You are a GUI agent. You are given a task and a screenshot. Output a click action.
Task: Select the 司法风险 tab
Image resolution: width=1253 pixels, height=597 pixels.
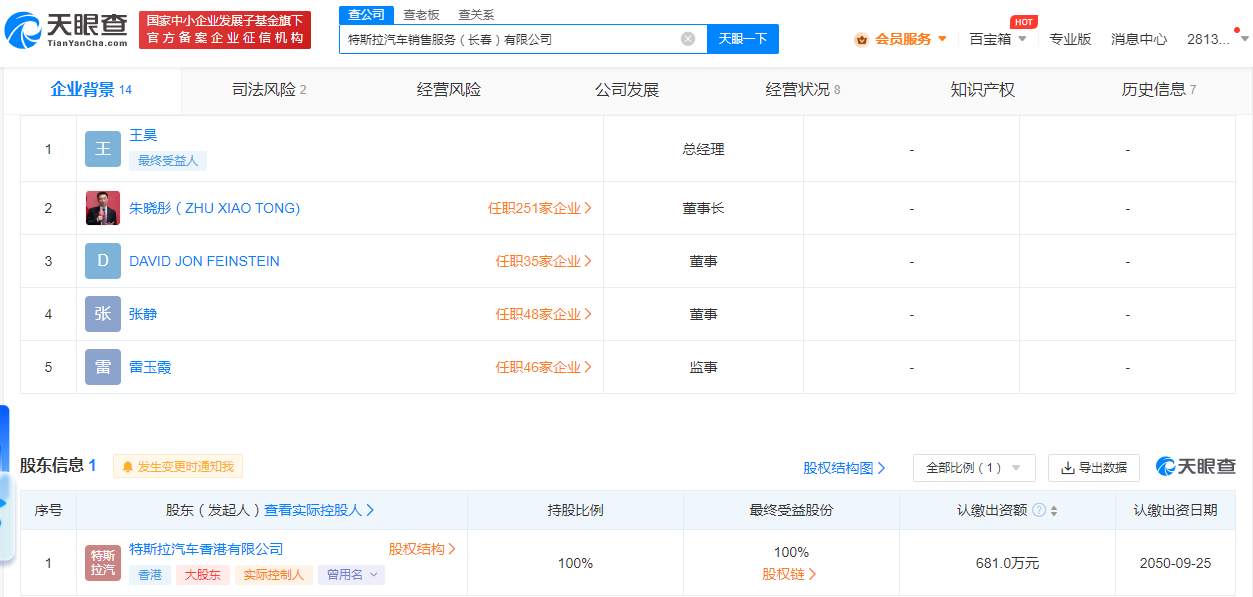tap(269, 90)
